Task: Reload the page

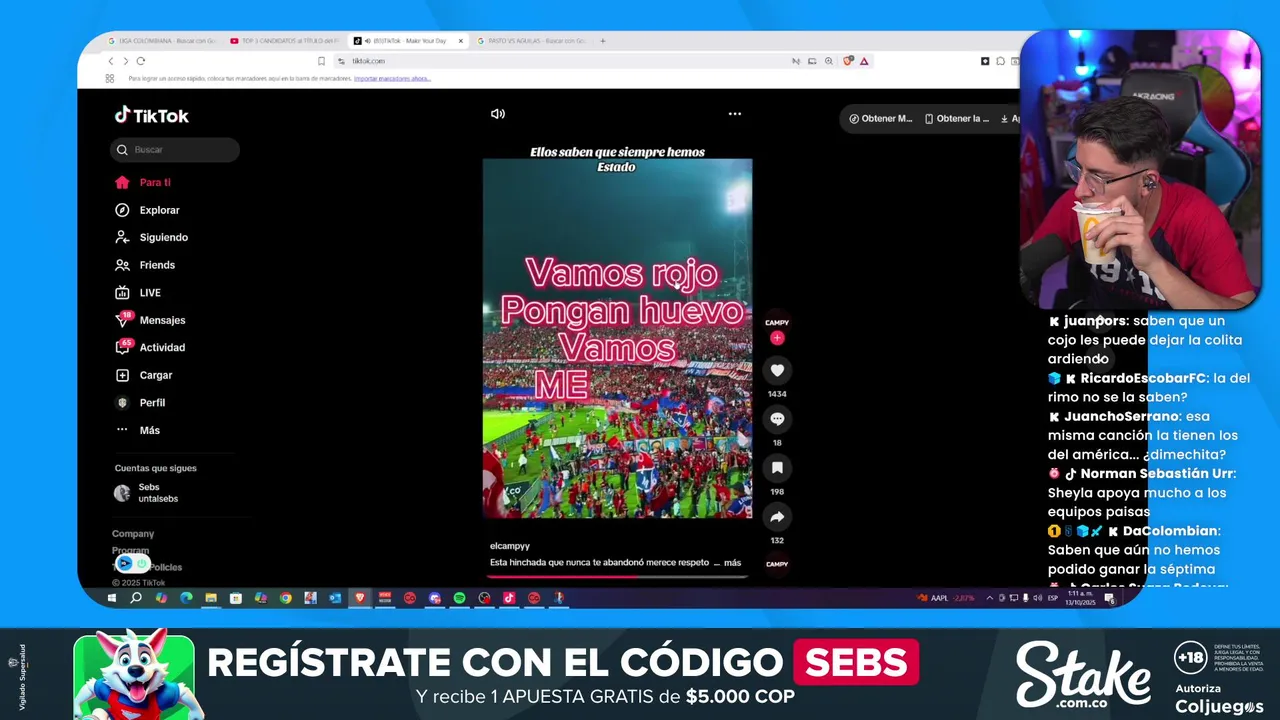Action: point(141,61)
